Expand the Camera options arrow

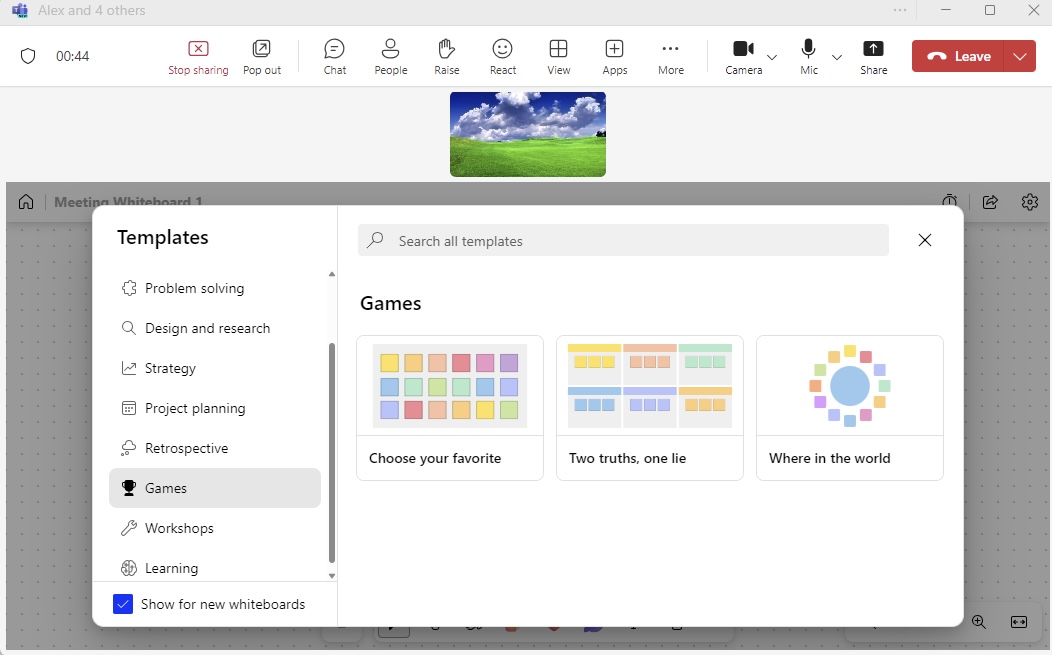click(772, 57)
